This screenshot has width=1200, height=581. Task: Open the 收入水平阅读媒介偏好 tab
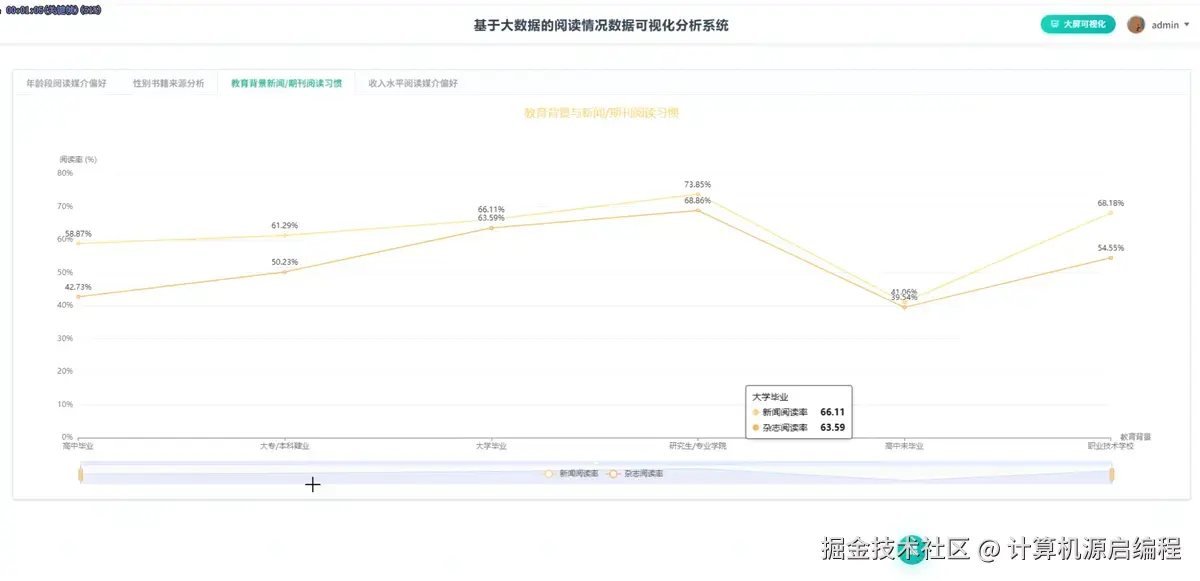click(412, 83)
